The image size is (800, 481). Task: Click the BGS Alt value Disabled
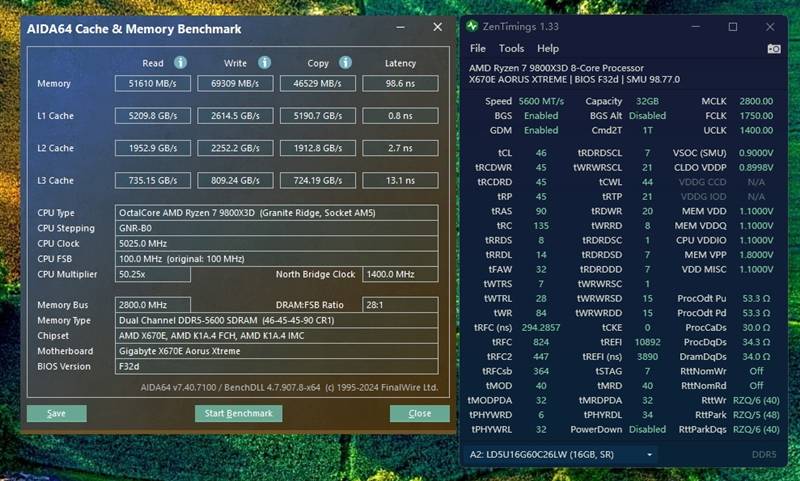pos(647,116)
